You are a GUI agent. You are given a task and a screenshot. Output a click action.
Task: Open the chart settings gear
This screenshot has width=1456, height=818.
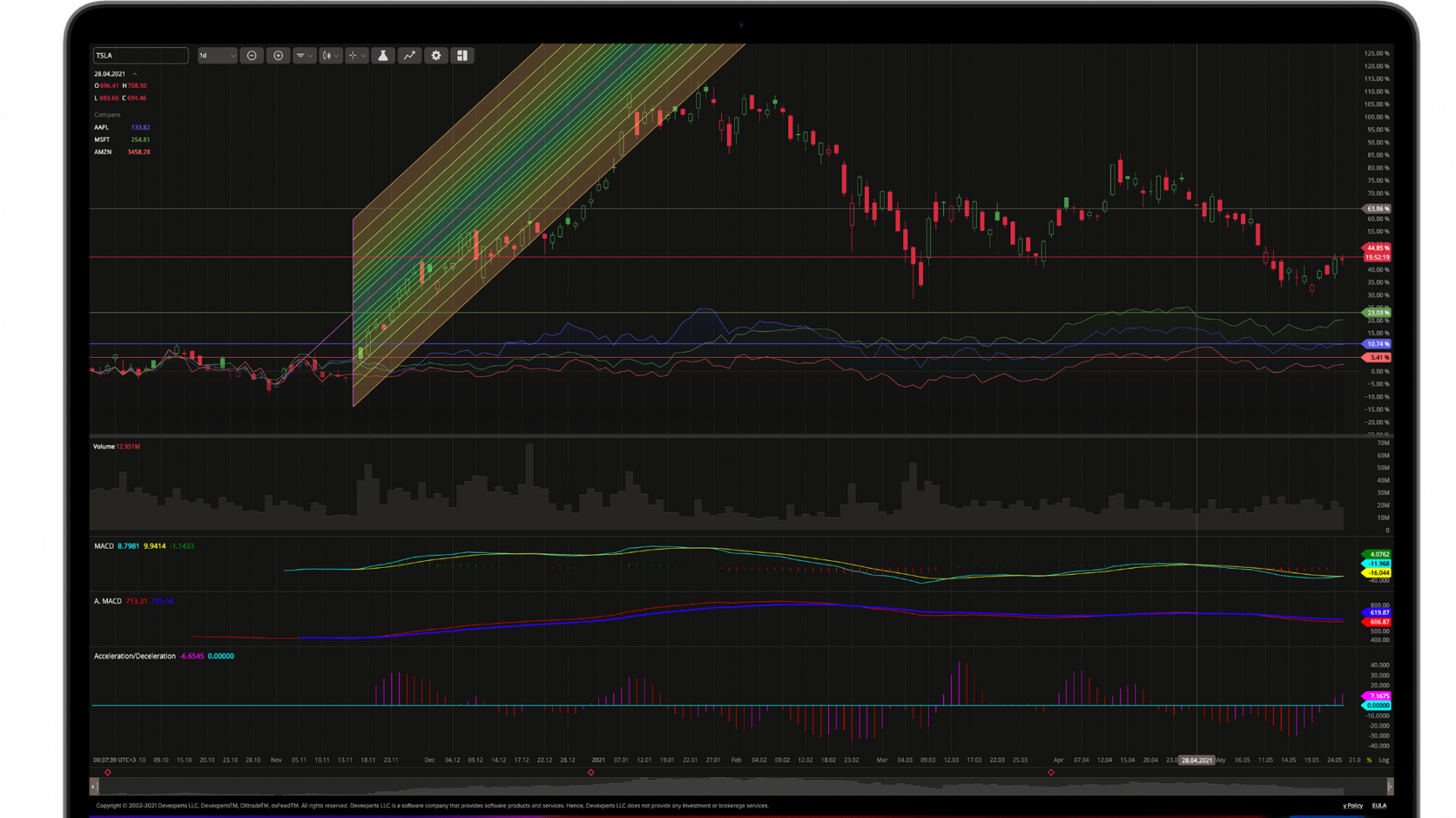[x=436, y=55]
